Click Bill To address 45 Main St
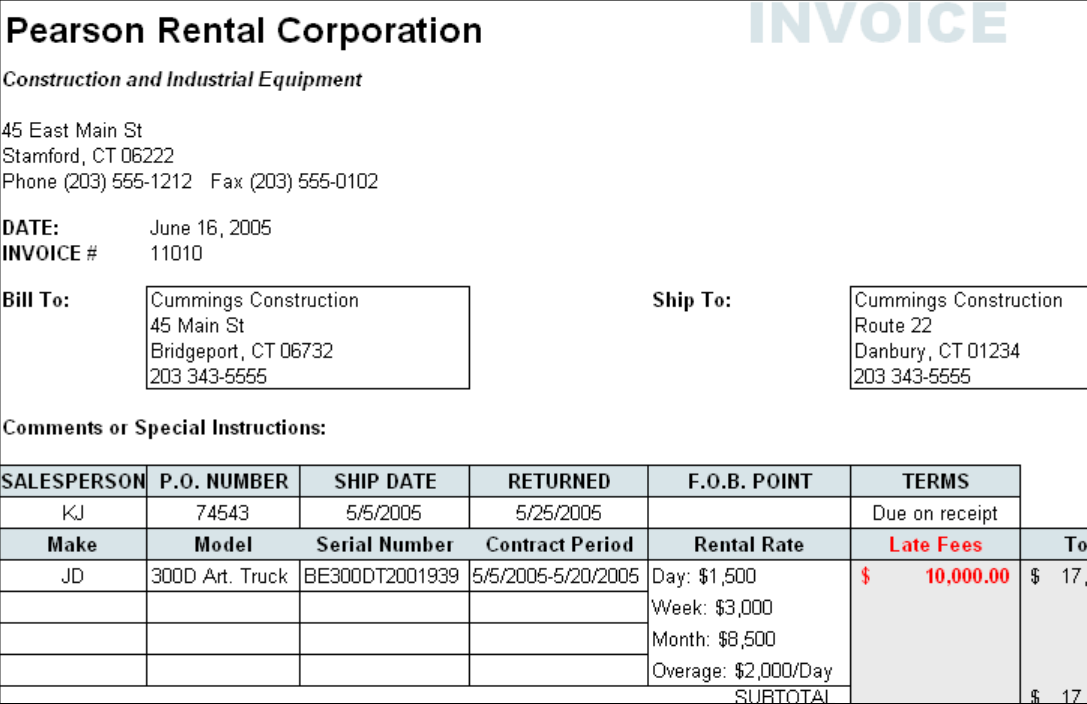Viewport: 1087px width, 704px height. tap(198, 326)
